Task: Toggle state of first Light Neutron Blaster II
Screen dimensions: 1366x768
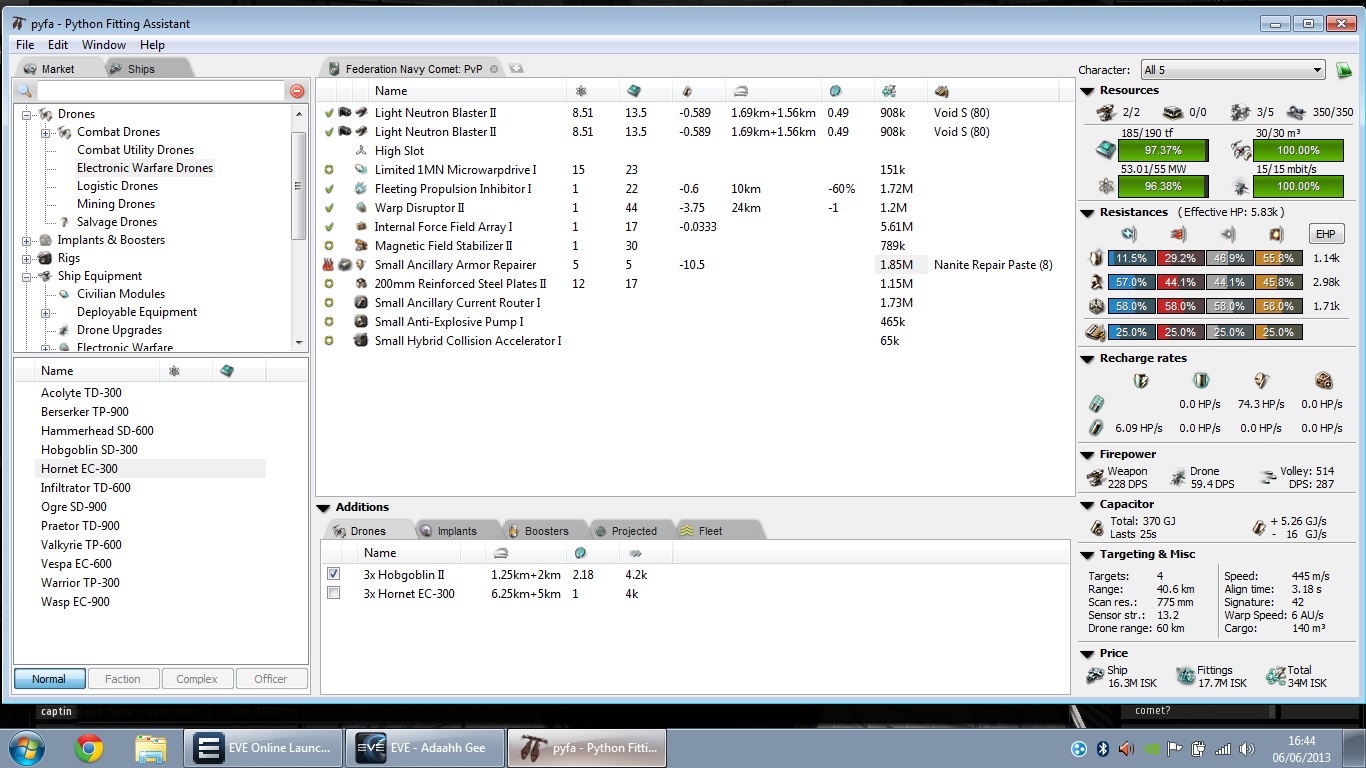Action: point(329,113)
